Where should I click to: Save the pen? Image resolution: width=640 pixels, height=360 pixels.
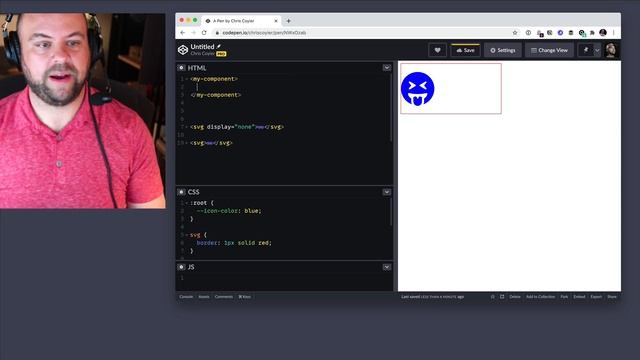click(465, 50)
